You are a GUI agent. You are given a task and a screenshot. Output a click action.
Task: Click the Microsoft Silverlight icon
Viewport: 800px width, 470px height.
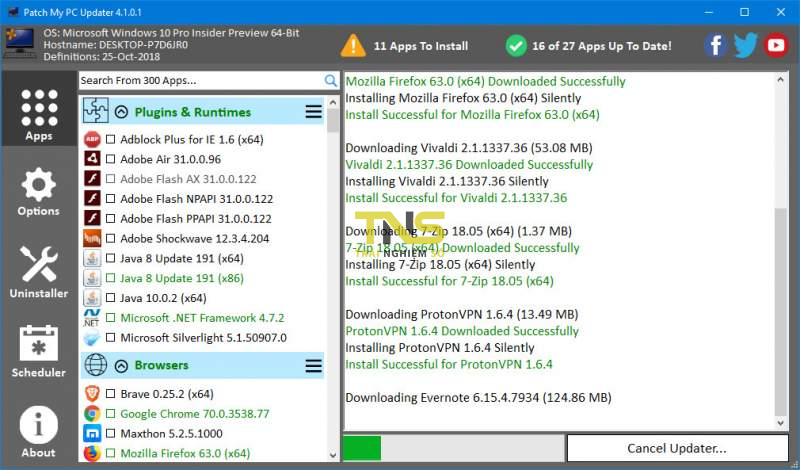92,338
